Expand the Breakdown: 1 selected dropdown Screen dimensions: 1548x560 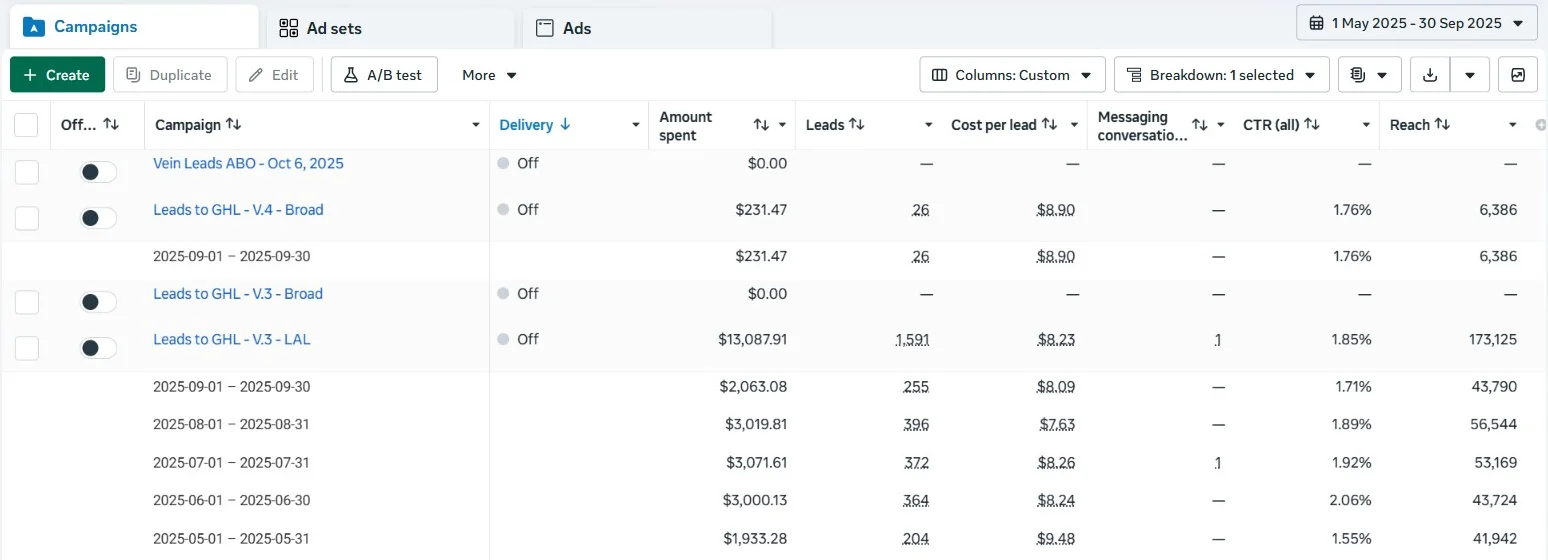pos(1221,75)
